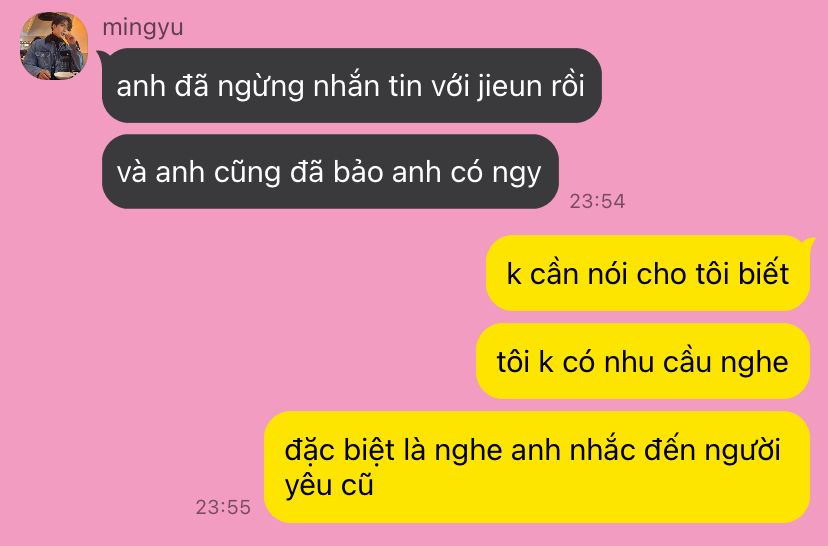Image resolution: width=828 pixels, height=546 pixels.
Task: Open mingyu's profile picture
Action: coord(54,46)
